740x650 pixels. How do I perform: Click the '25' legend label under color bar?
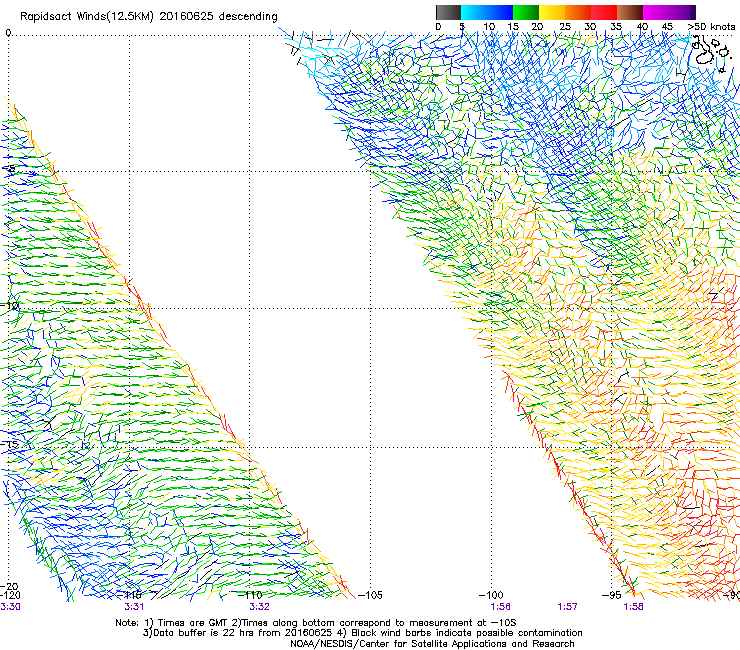(x=565, y=27)
